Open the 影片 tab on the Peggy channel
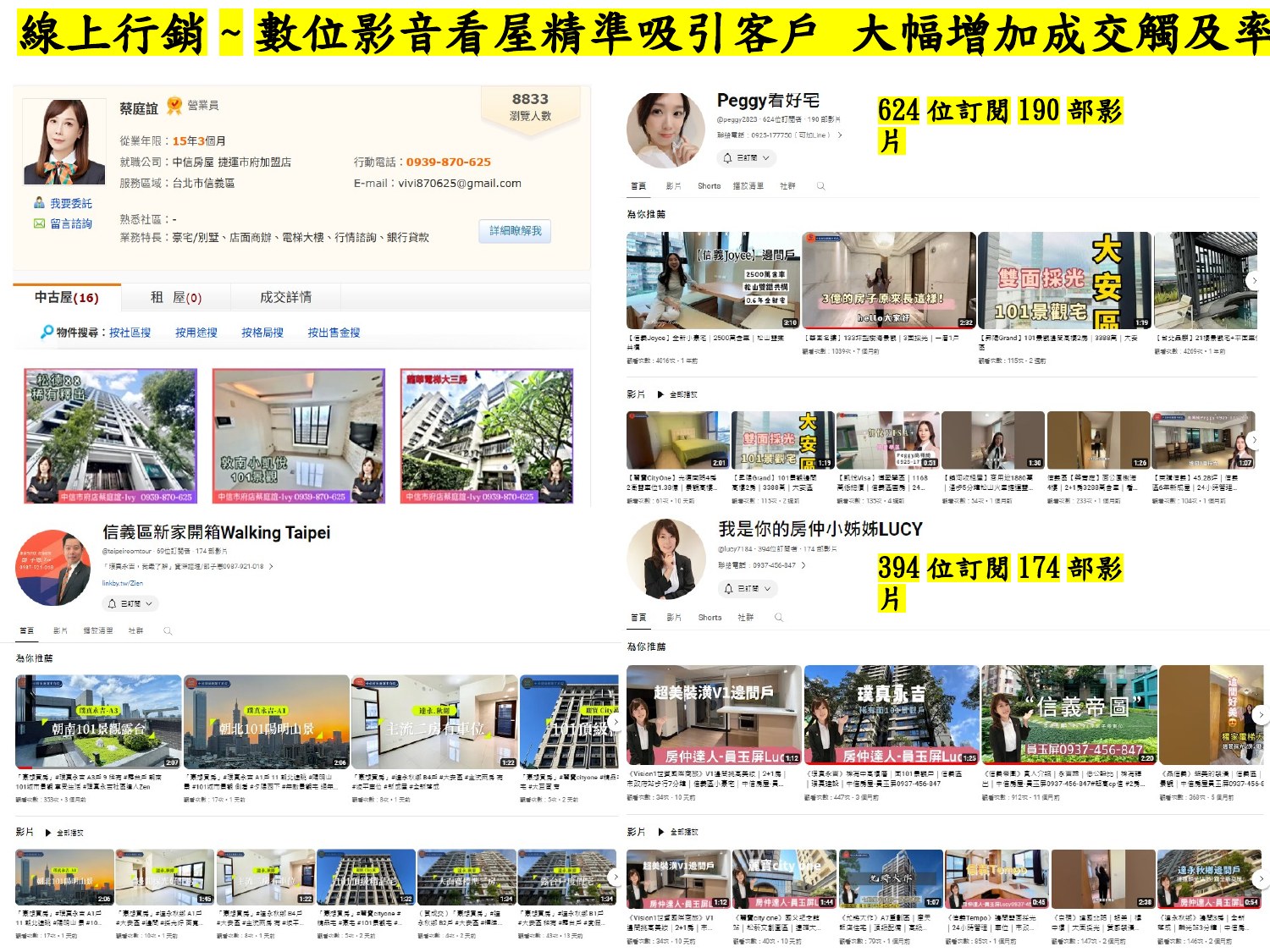The image size is (1270, 952). pyautogui.click(x=673, y=186)
